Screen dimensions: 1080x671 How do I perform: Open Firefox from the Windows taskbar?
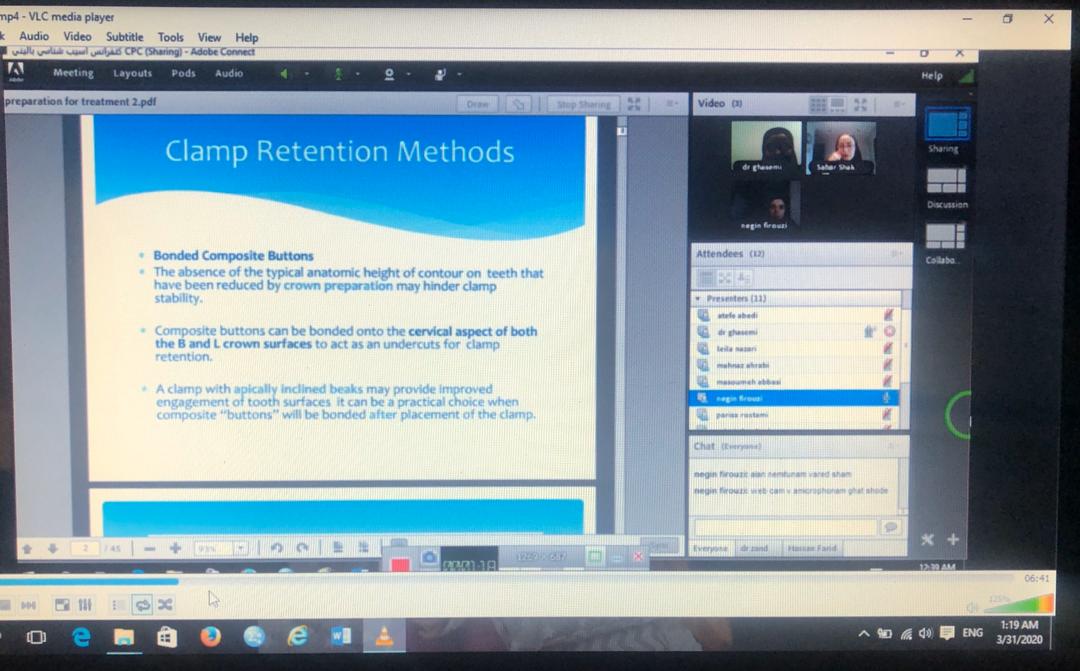[x=210, y=637]
